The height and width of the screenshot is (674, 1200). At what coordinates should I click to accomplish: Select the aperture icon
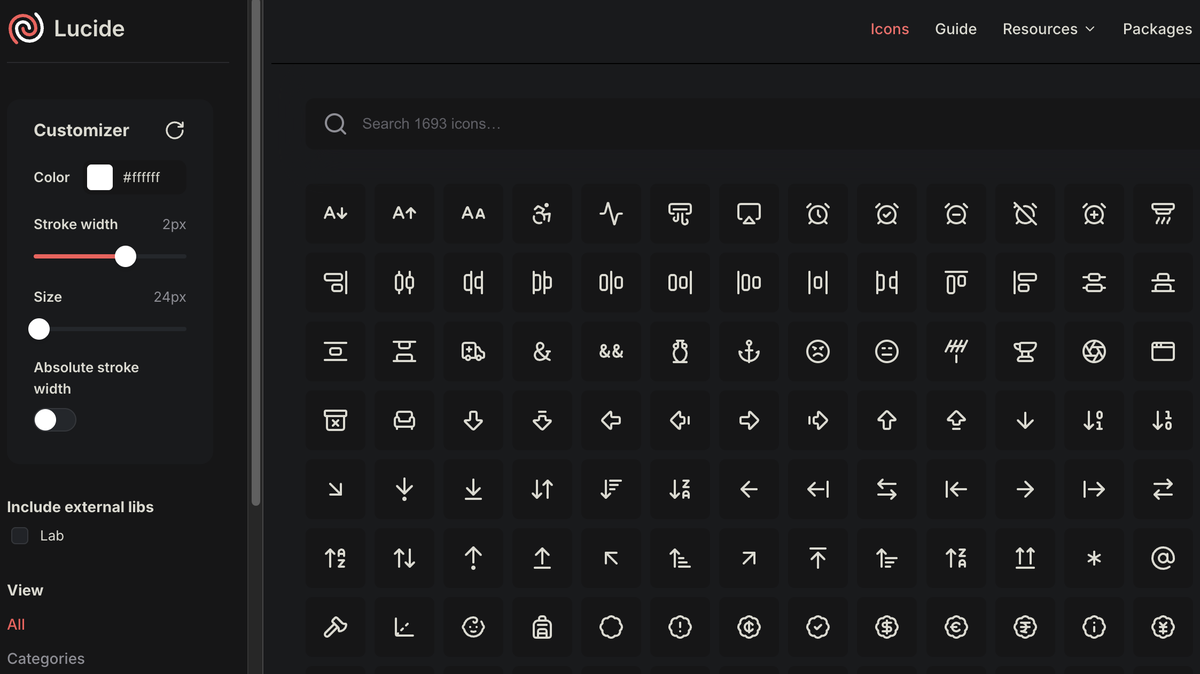coord(1094,351)
